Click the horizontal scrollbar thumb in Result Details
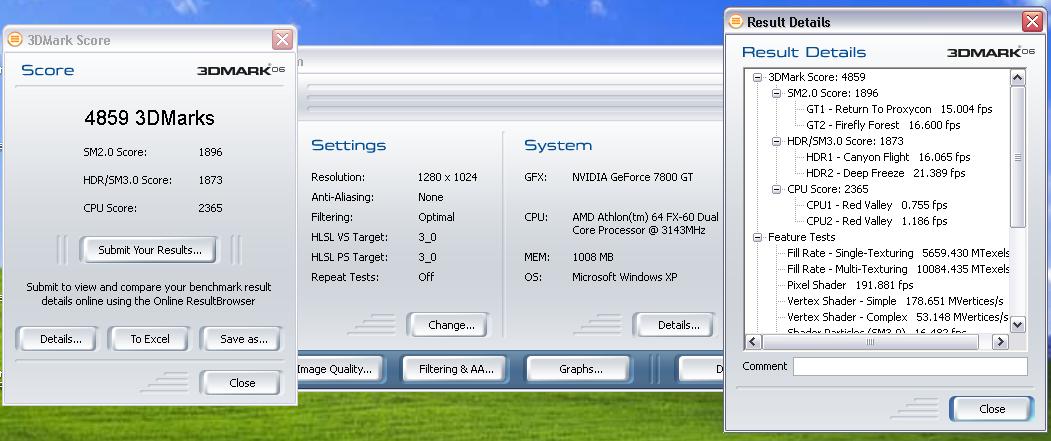This screenshot has height=441, width=1051. click(x=870, y=342)
